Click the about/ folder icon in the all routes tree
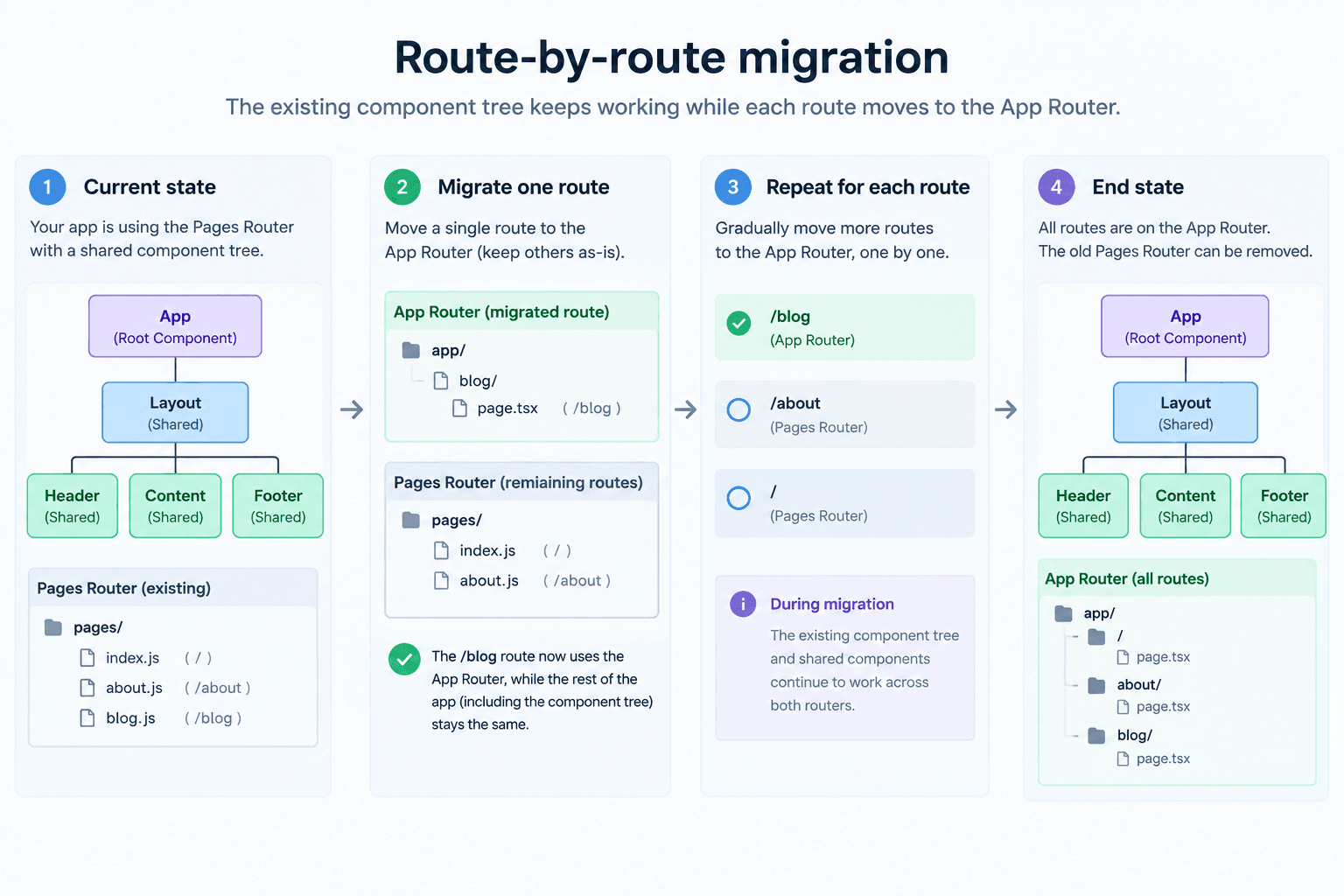This screenshot has width=1344, height=896. click(x=1096, y=685)
